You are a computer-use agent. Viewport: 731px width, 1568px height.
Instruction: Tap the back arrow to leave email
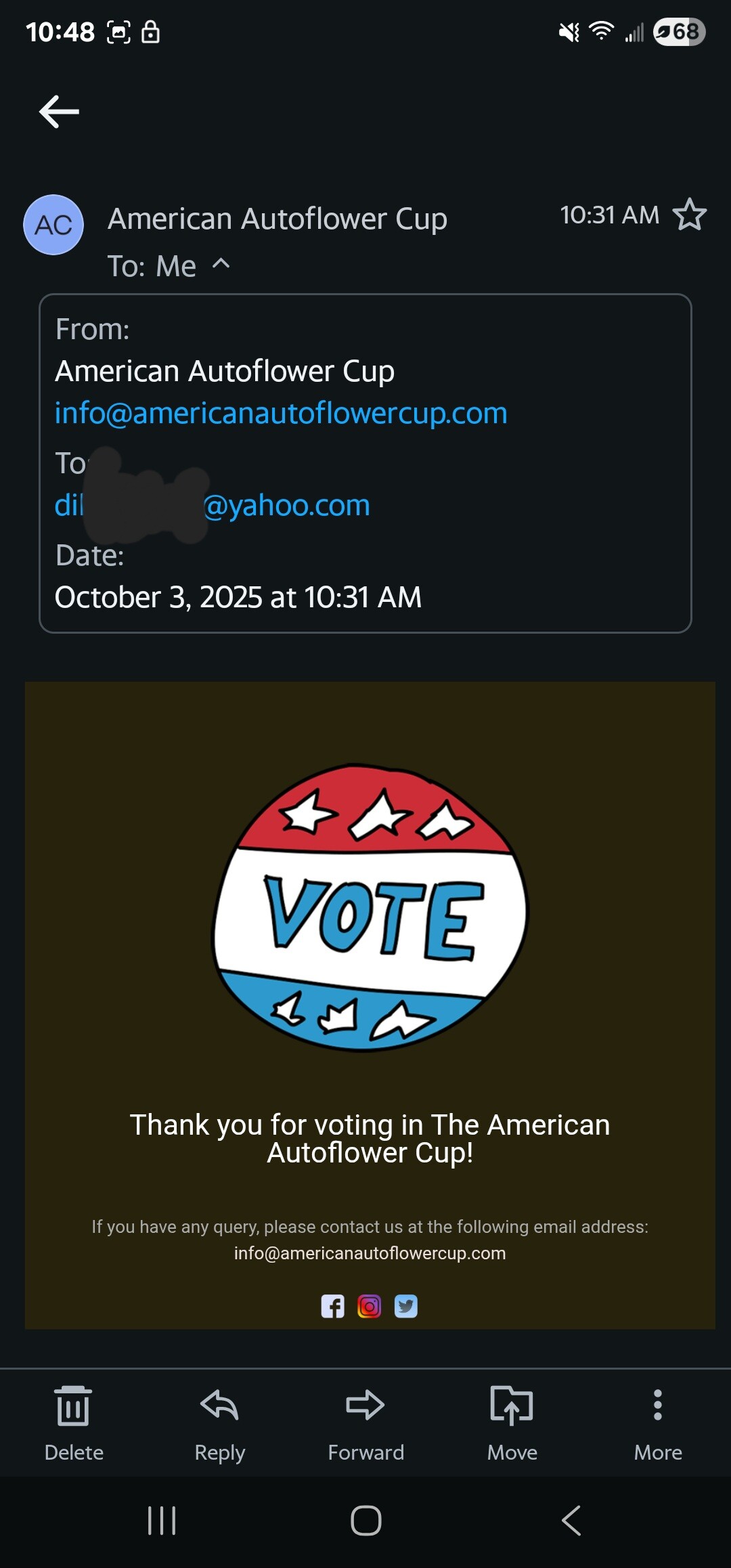59,112
